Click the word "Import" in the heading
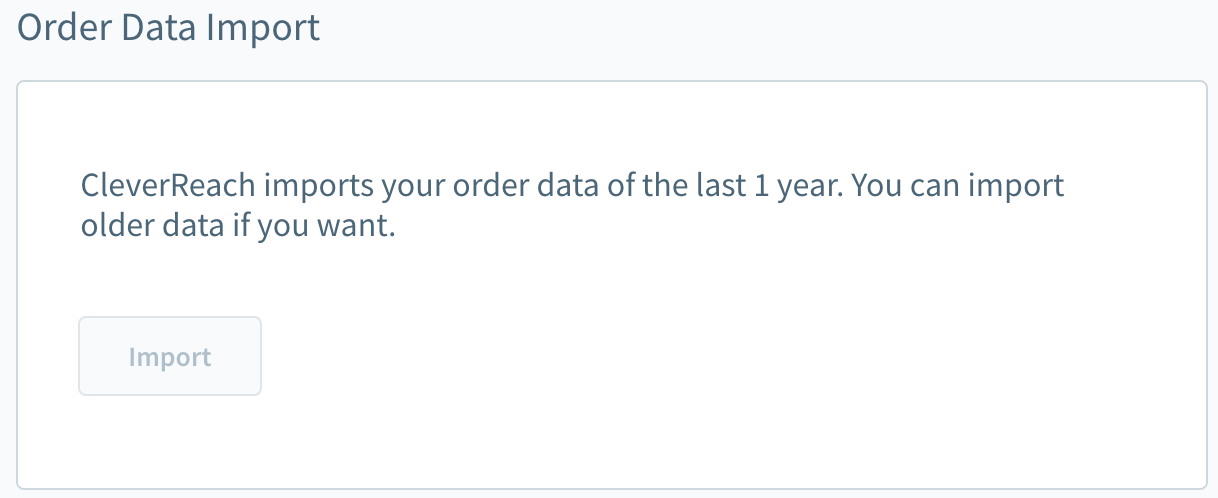The image size is (1218, 498). click(x=263, y=27)
